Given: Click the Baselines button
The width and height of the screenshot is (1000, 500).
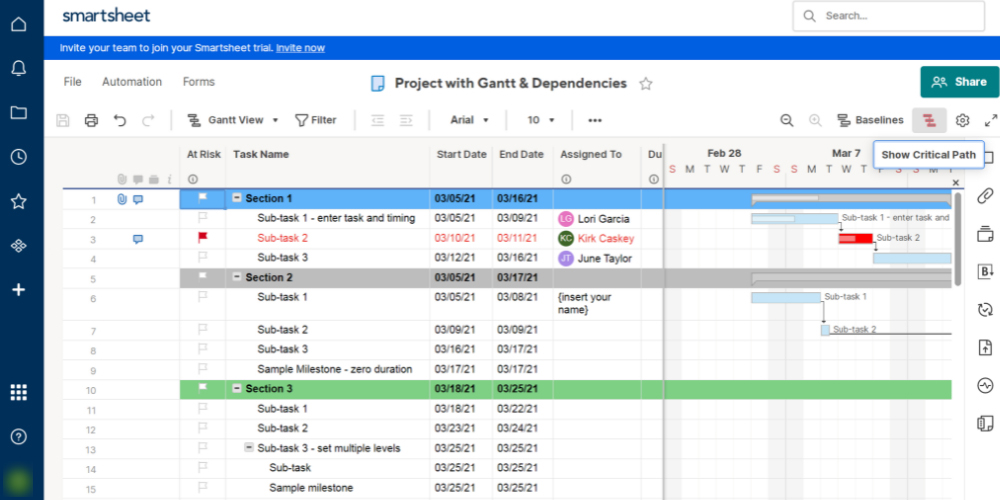Looking at the screenshot, I should coord(871,120).
